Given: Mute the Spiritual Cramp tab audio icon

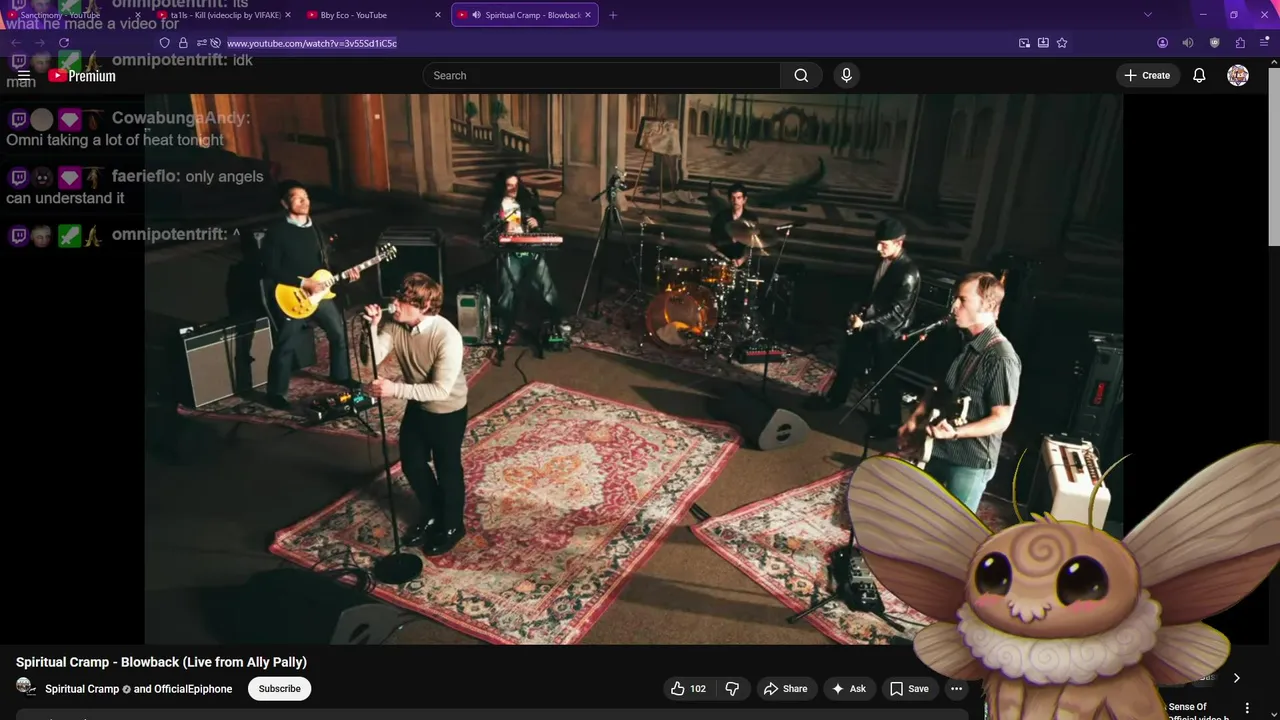Looking at the screenshot, I should click(476, 15).
